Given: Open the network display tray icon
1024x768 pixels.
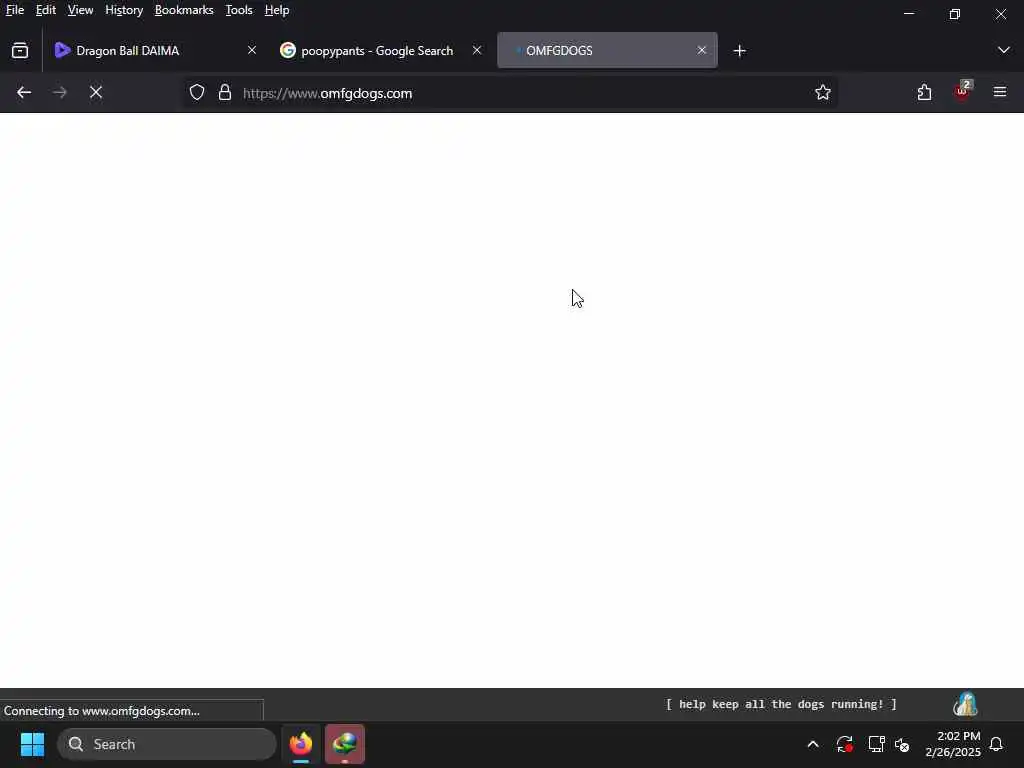Looking at the screenshot, I should pyautogui.click(x=876, y=744).
